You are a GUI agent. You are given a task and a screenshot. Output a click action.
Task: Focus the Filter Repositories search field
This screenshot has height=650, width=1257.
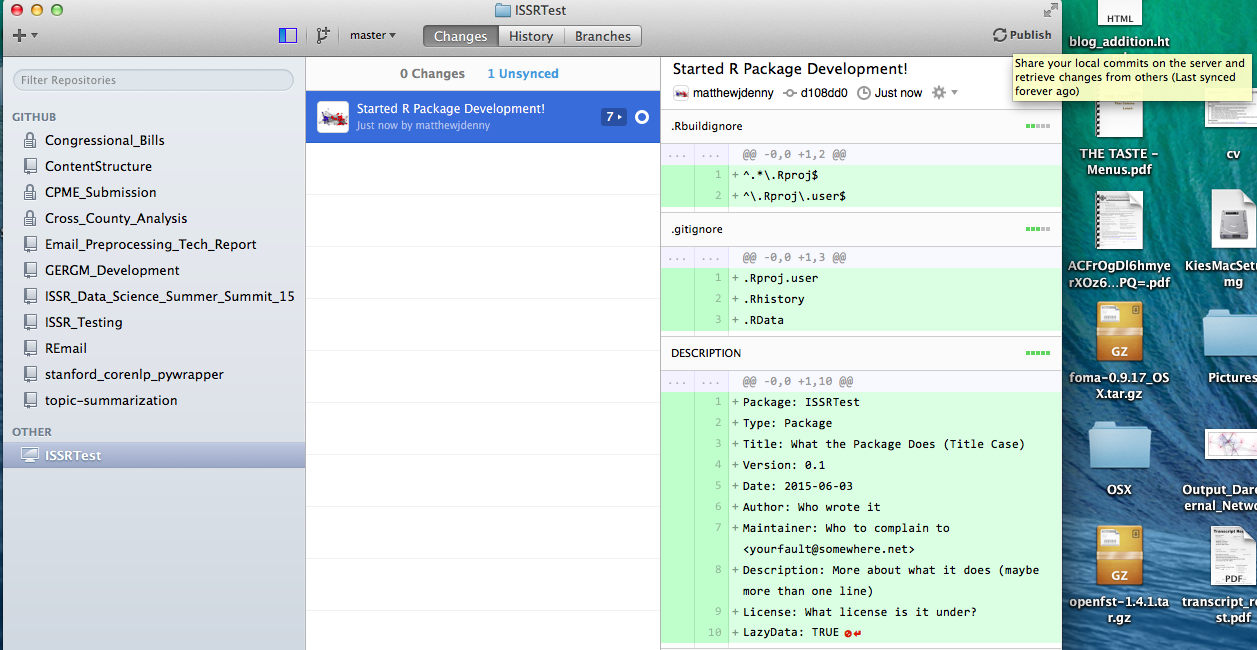pyautogui.click(x=154, y=80)
